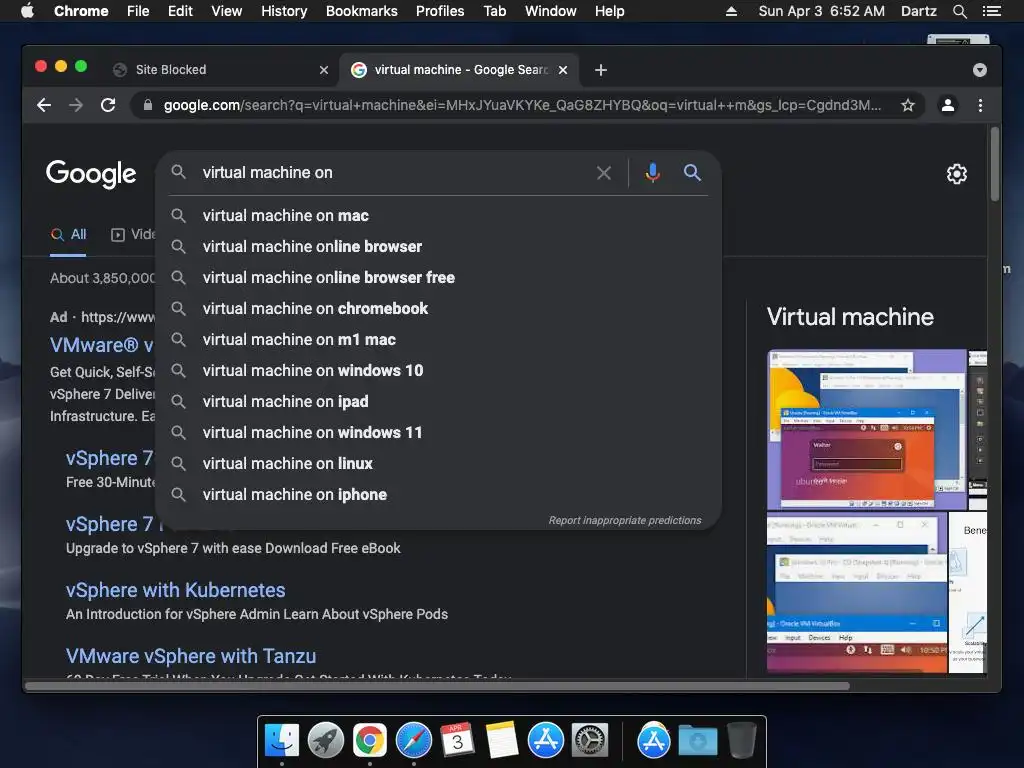This screenshot has width=1024, height=768.
Task: Reload the current page
Action: [x=108, y=105]
